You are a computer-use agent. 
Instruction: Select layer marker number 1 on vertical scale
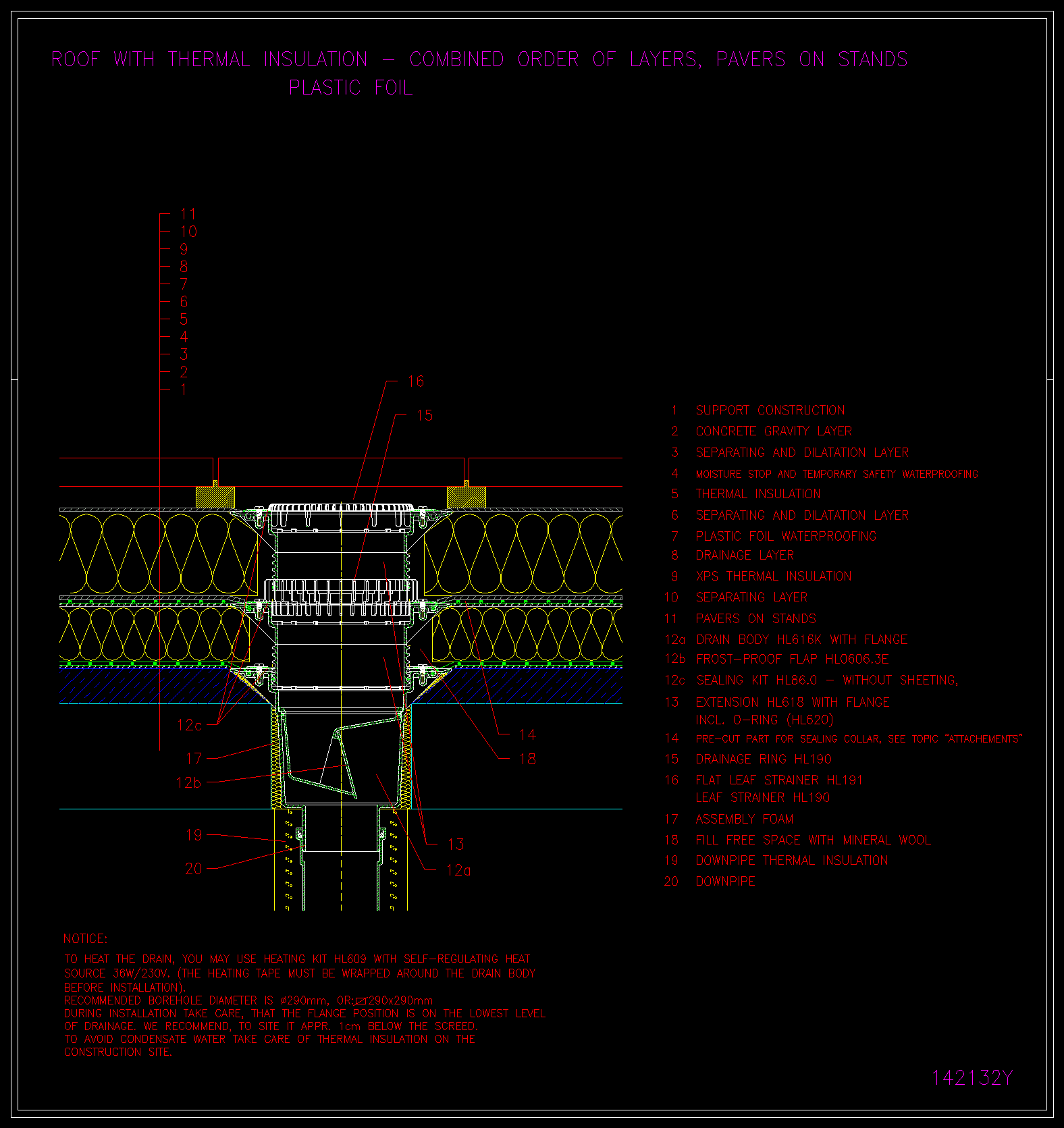pyautogui.click(x=184, y=390)
